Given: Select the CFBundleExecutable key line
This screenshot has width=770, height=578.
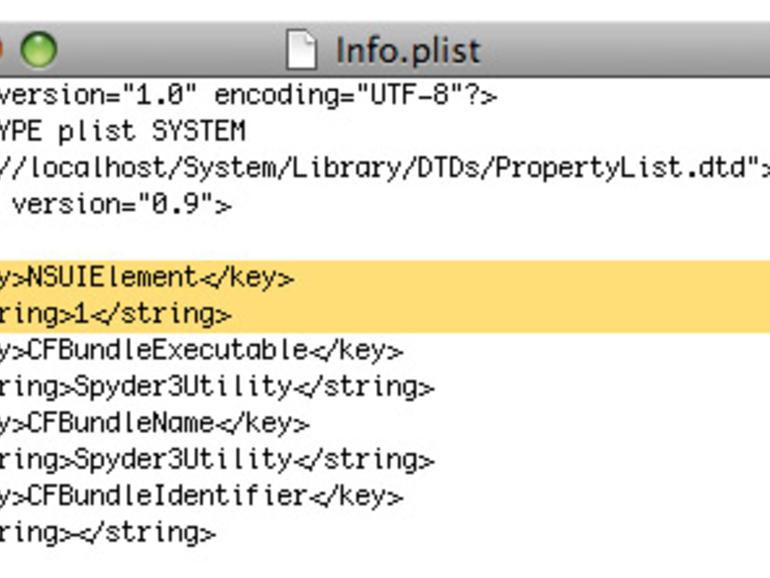Looking at the screenshot, I should tap(201, 351).
